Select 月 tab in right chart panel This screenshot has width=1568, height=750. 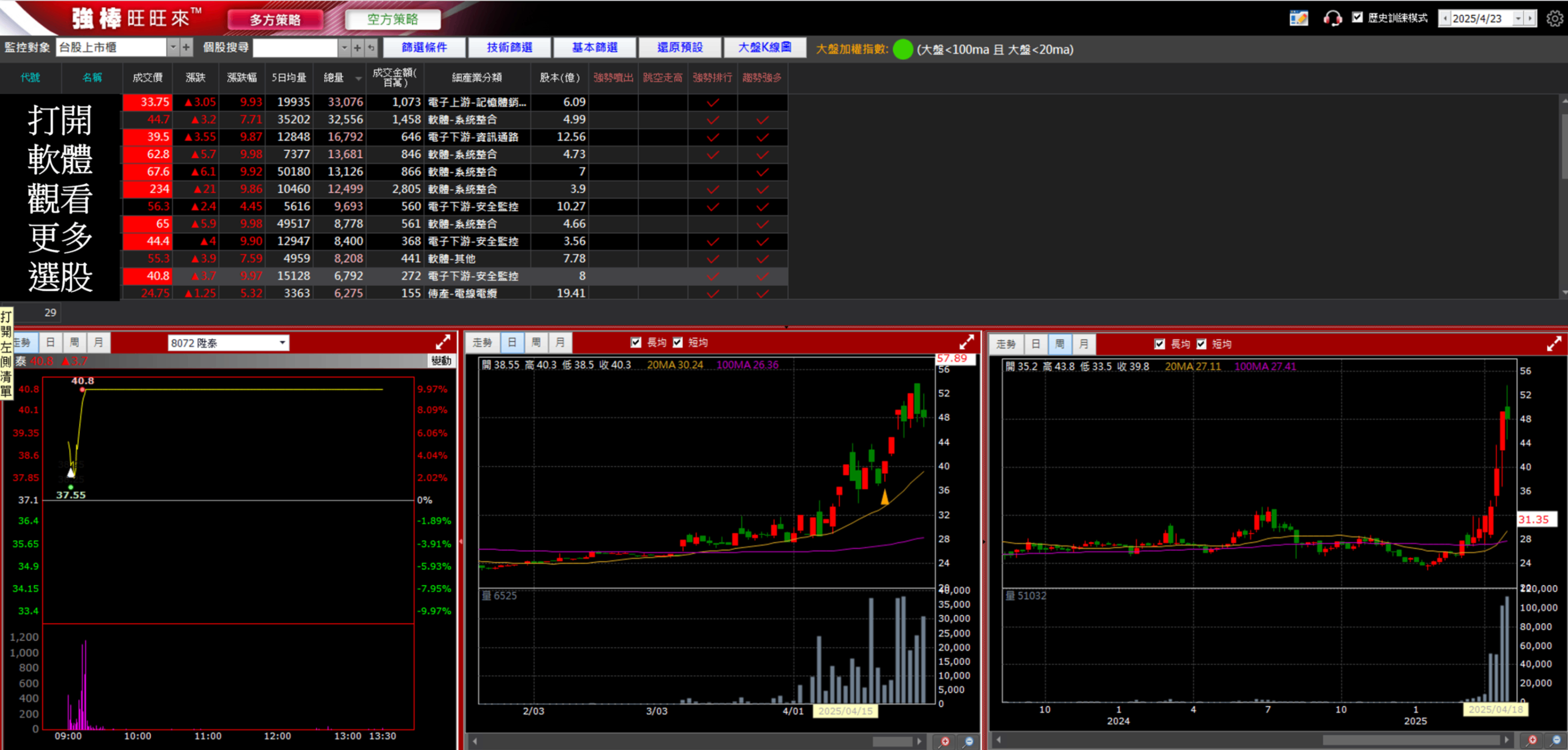coord(1083,344)
